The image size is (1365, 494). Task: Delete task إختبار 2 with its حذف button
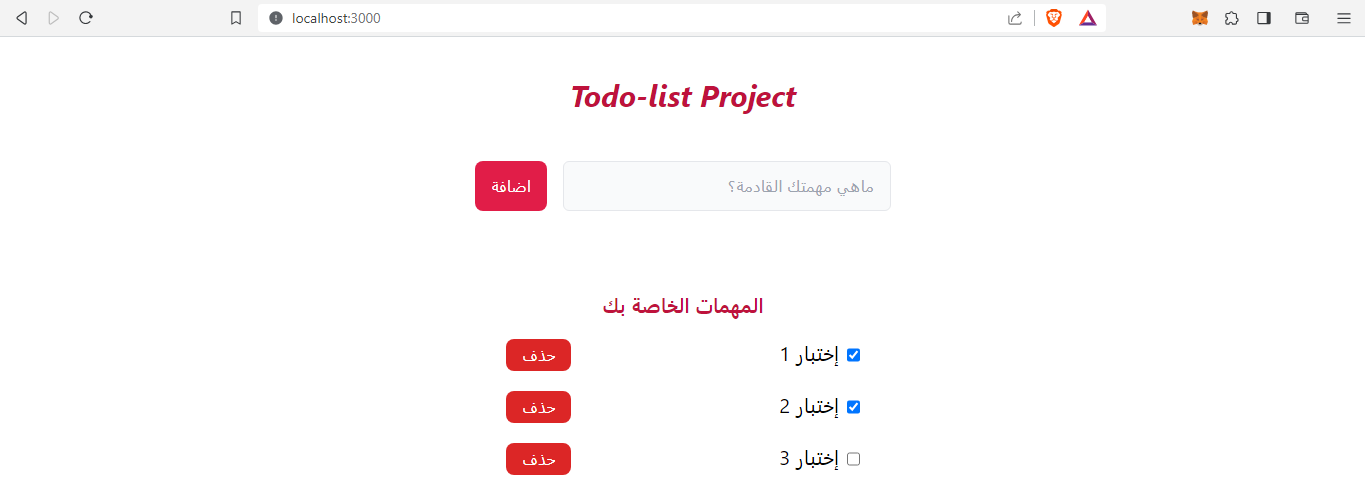point(538,407)
